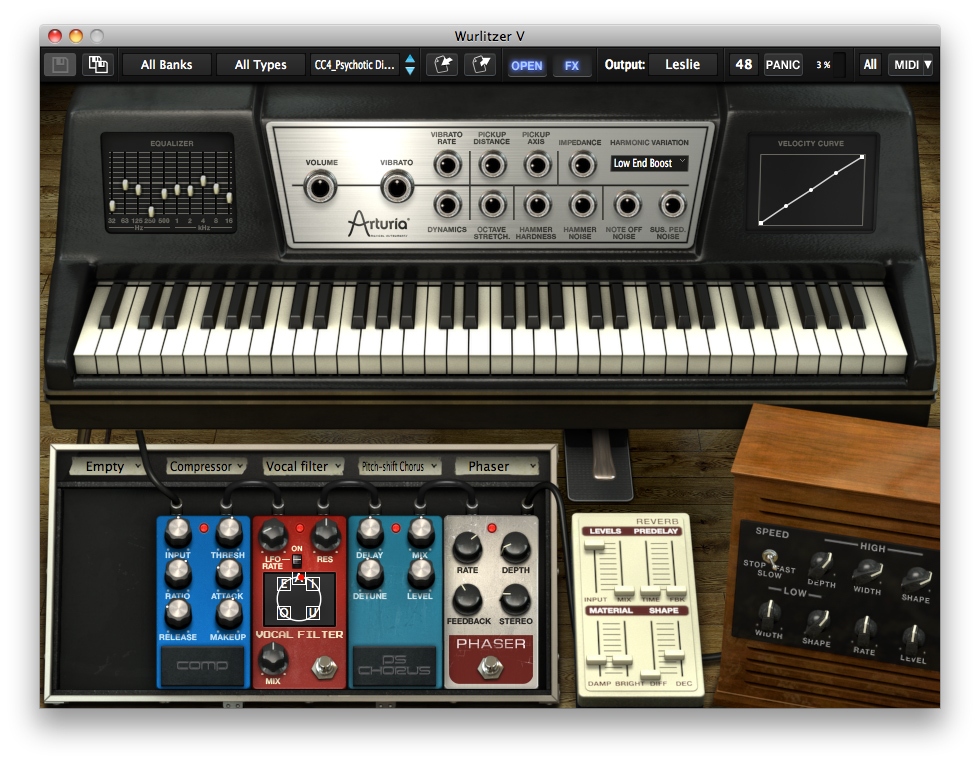The image size is (980, 763).
Task: Toggle the FX view
Action: pos(571,63)
